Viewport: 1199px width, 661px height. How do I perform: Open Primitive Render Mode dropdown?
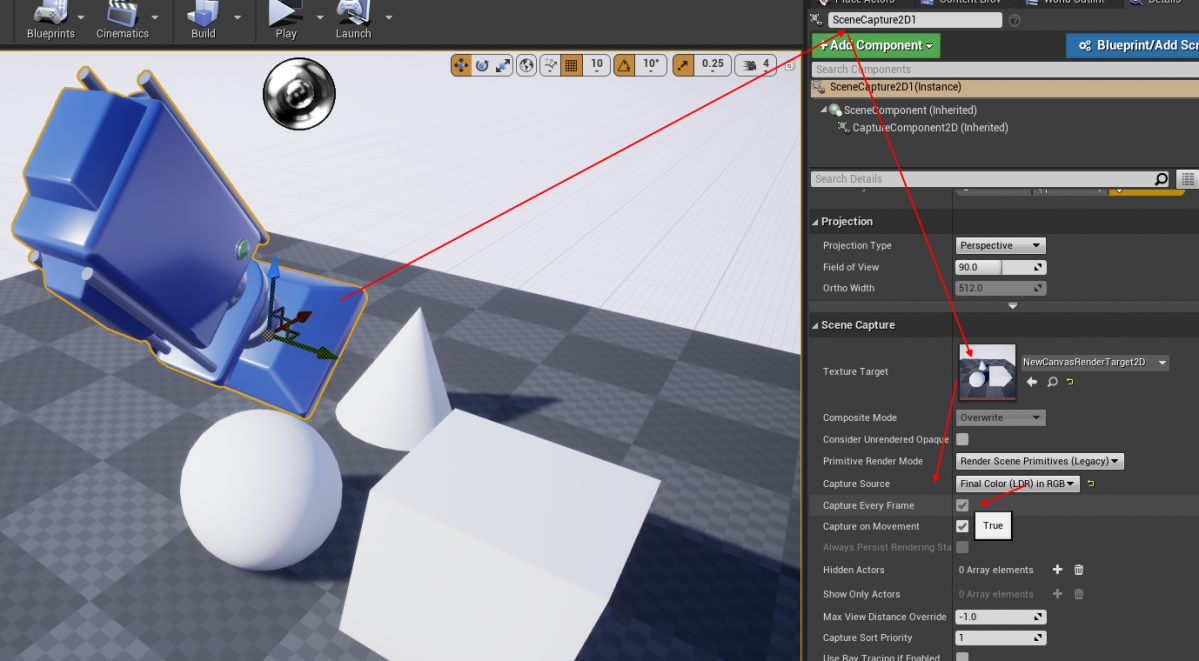[x=1039, y=461]
